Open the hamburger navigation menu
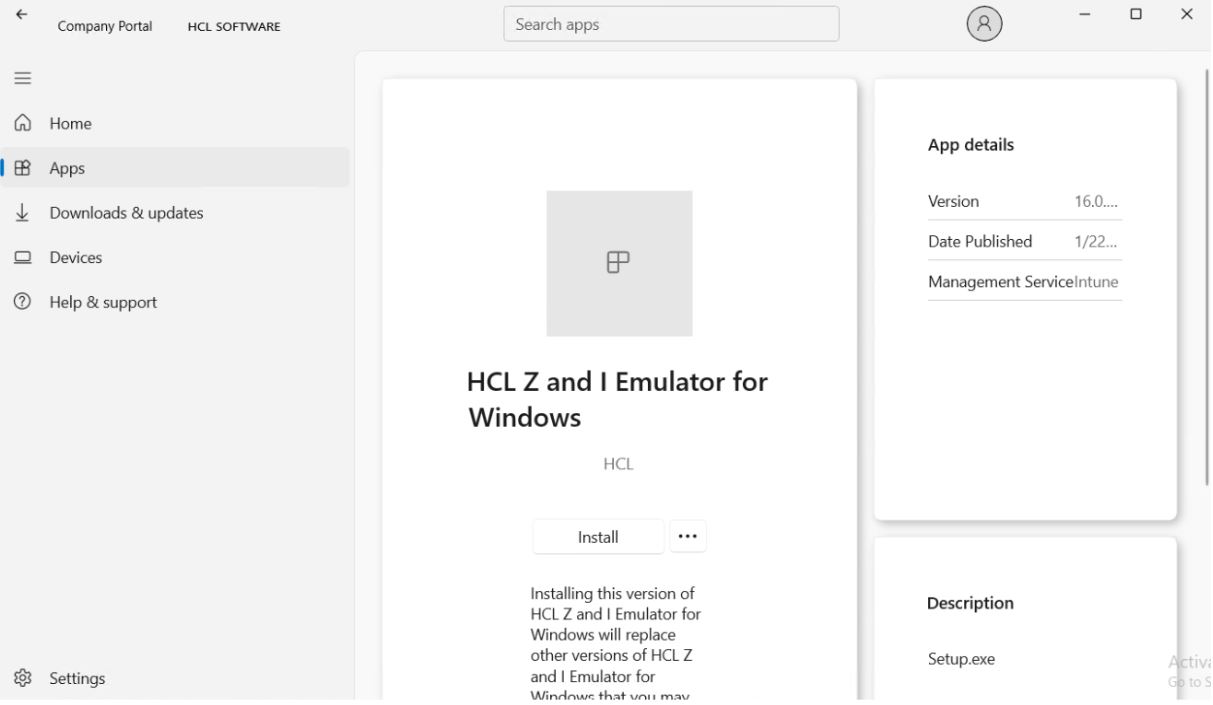The width and height of the screenshot is (1213, 705). (x=22, y=78)
